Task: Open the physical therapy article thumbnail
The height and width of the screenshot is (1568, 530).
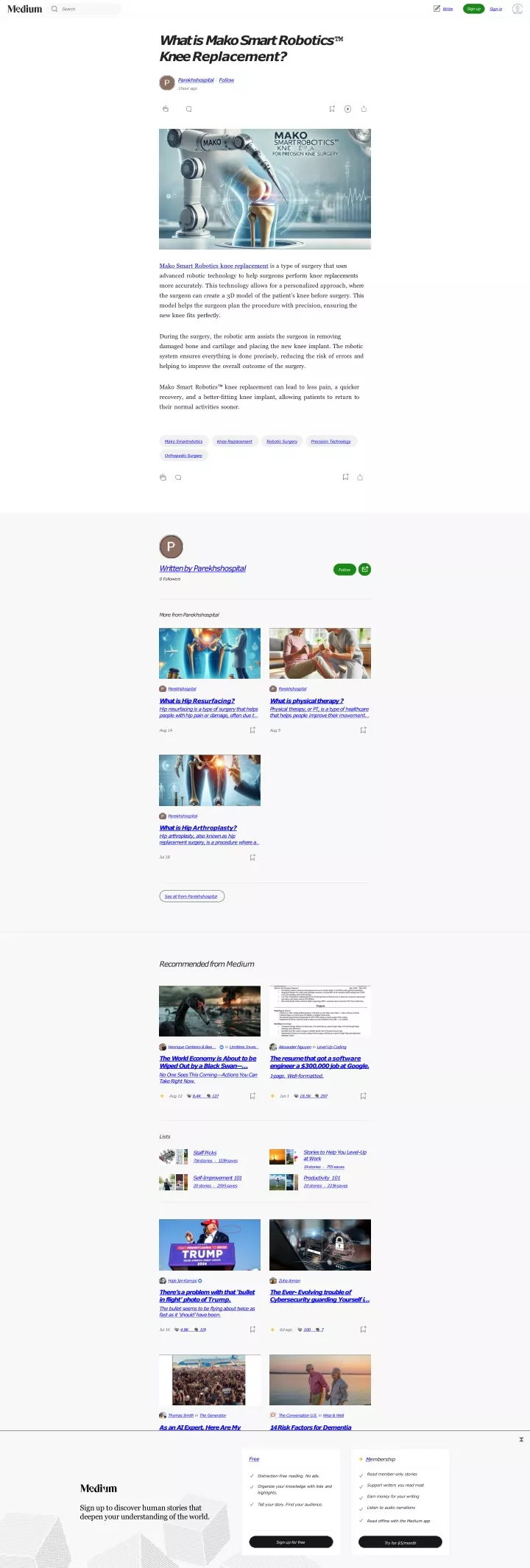Action: point(320,653)
